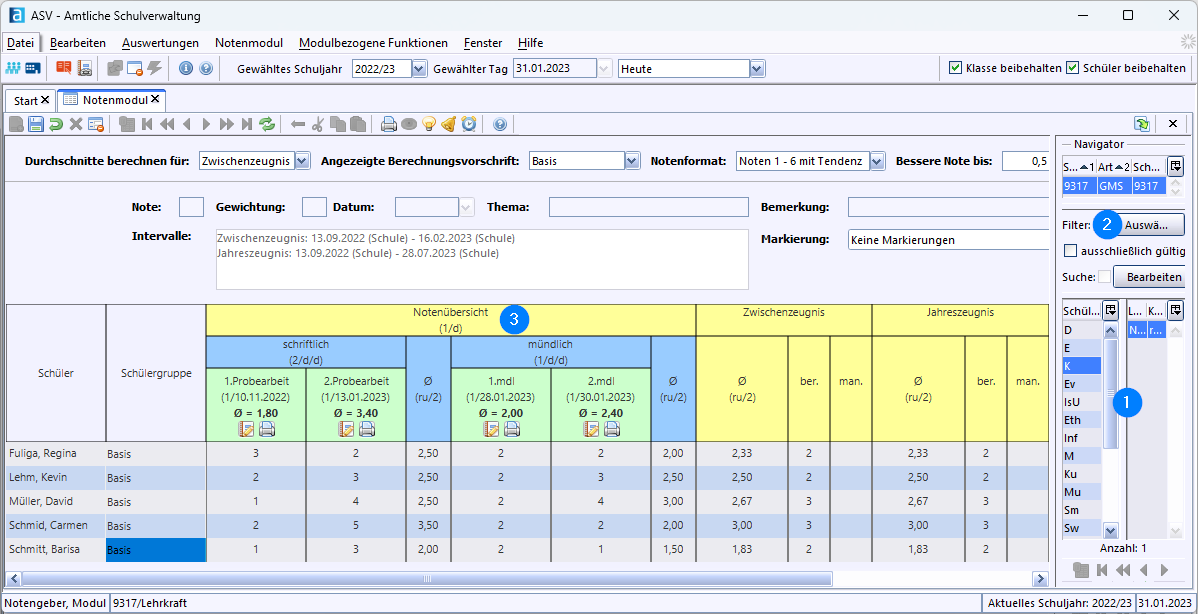1198x614 pixels.
Task: Enable ausschließlich gültig checkbox
Action: 1070,250
